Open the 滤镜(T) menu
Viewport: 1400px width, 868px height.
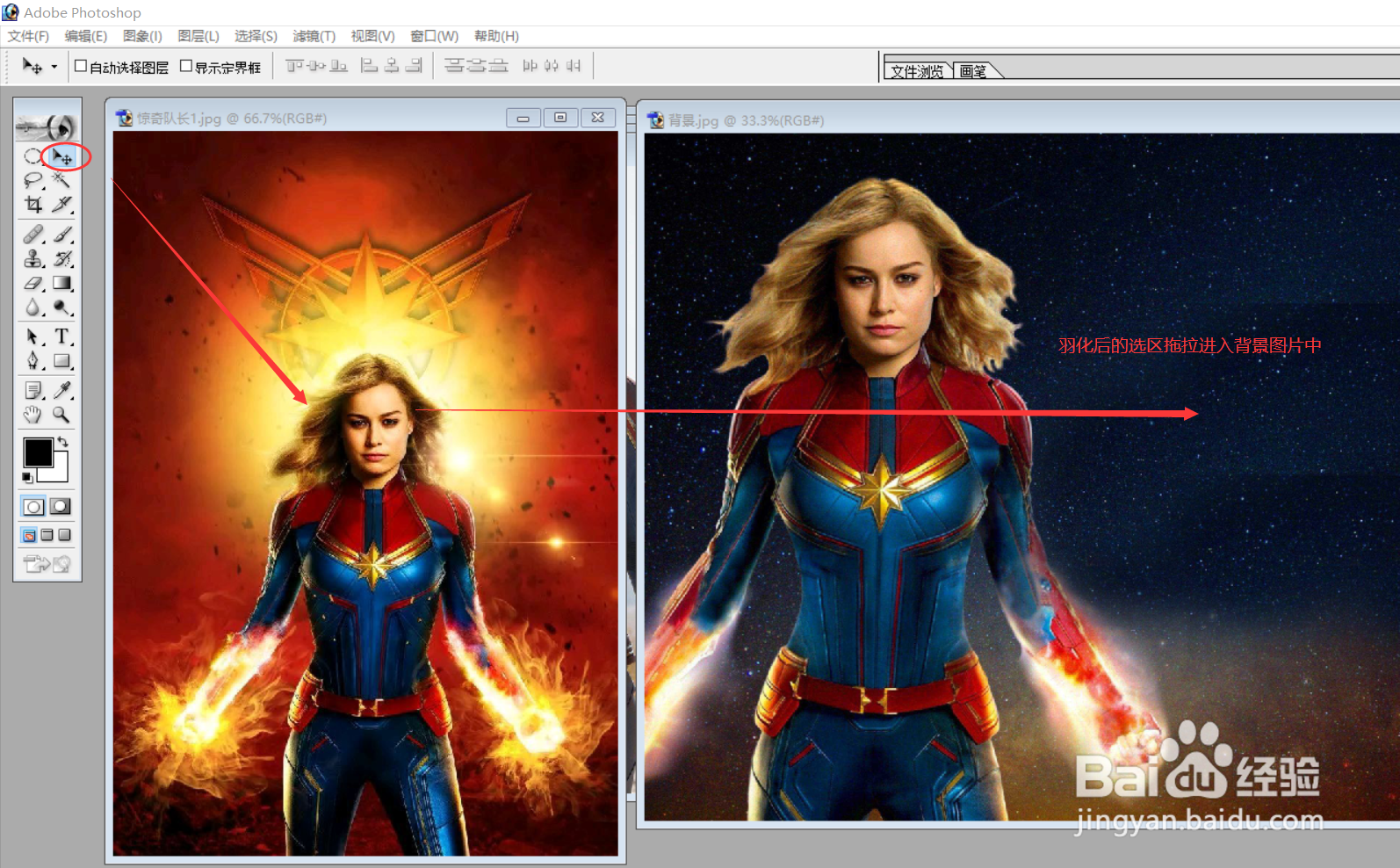click(314, 36)
